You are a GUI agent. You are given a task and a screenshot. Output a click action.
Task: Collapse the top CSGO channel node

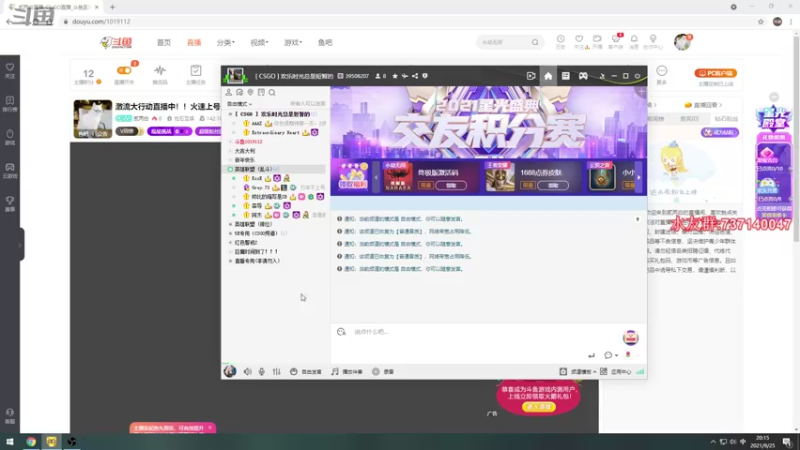point(230,114)
